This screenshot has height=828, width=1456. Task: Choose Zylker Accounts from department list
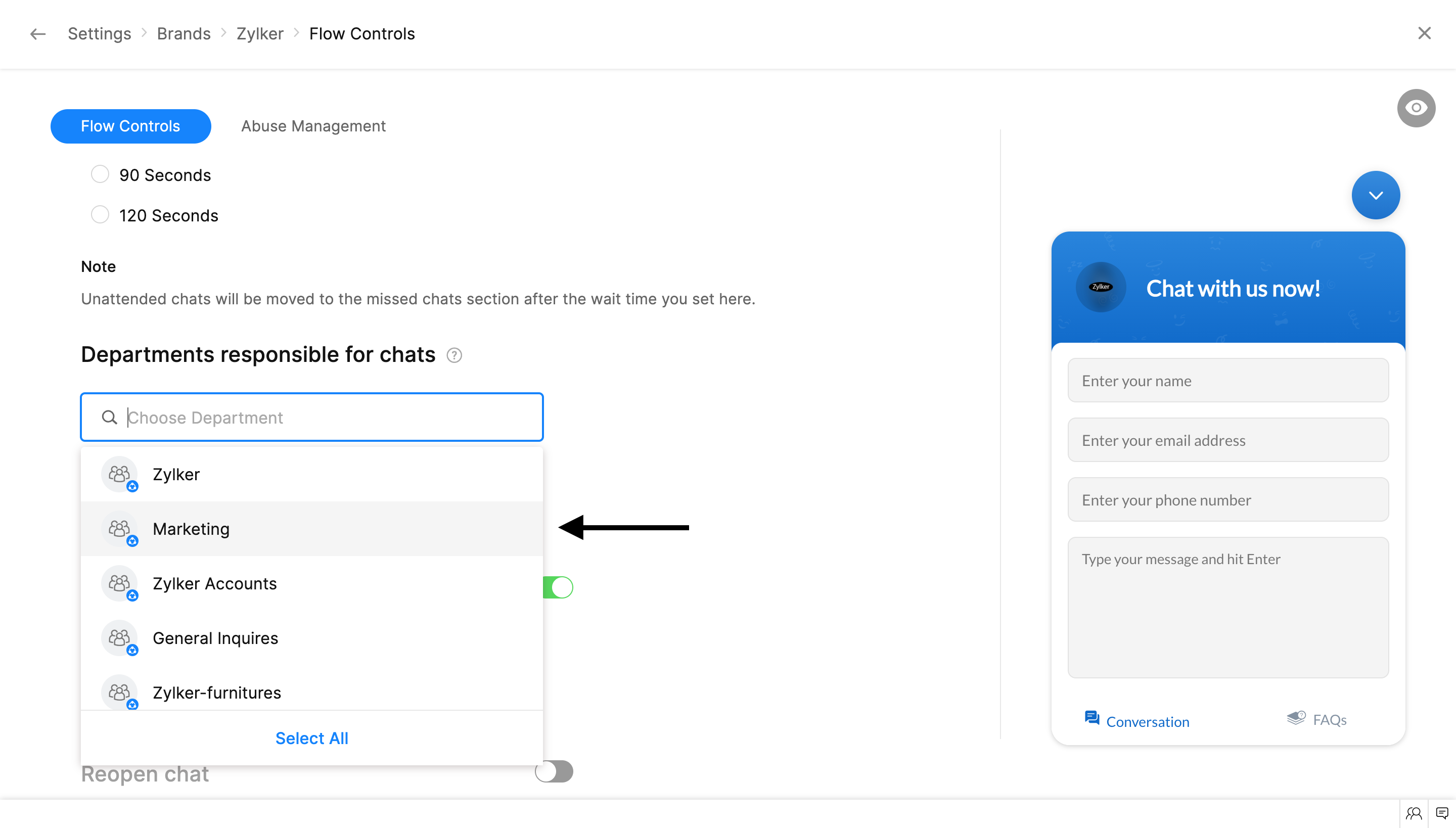[214, 583]
